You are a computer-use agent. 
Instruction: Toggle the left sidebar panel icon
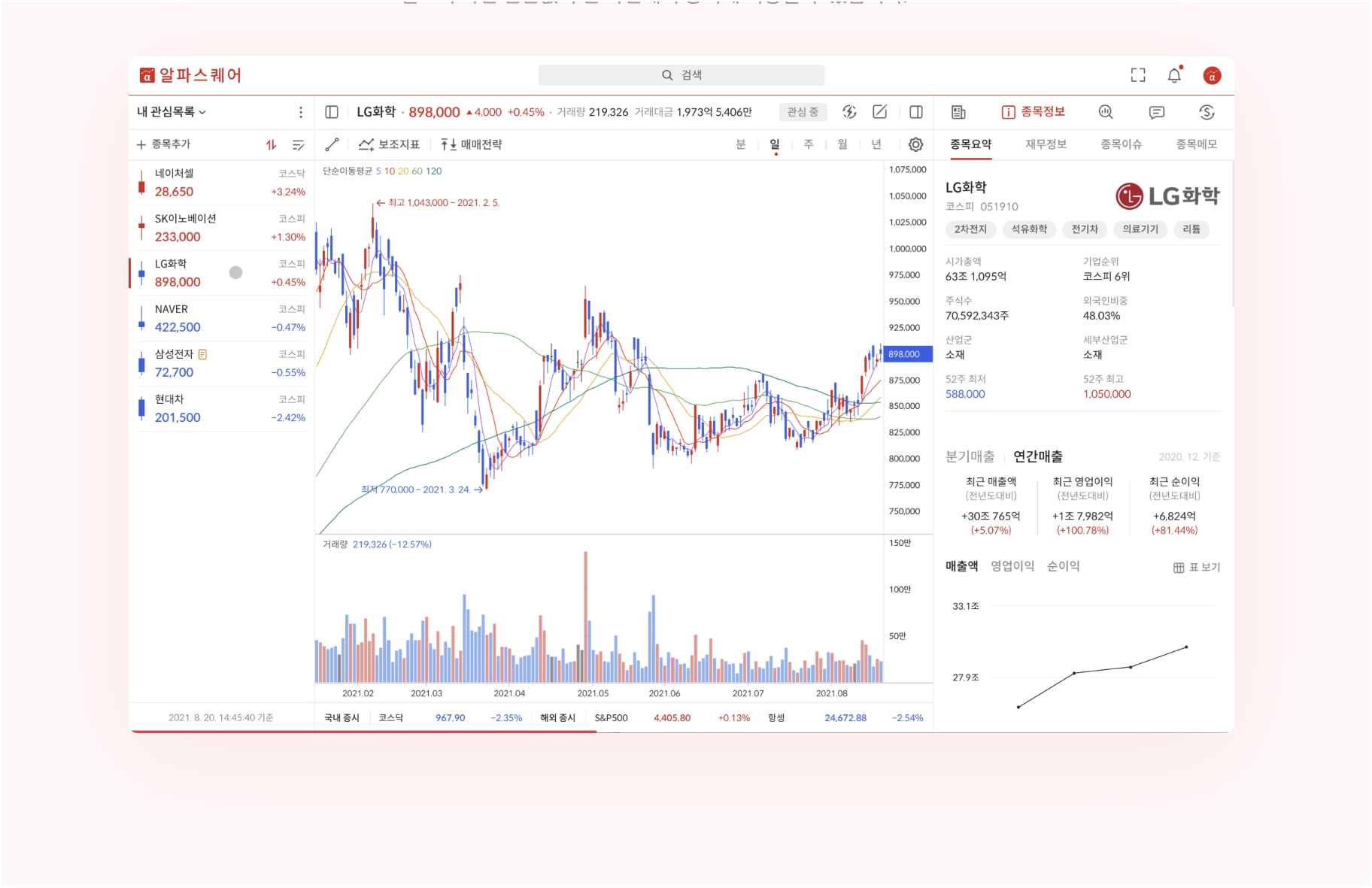point(332,112)
